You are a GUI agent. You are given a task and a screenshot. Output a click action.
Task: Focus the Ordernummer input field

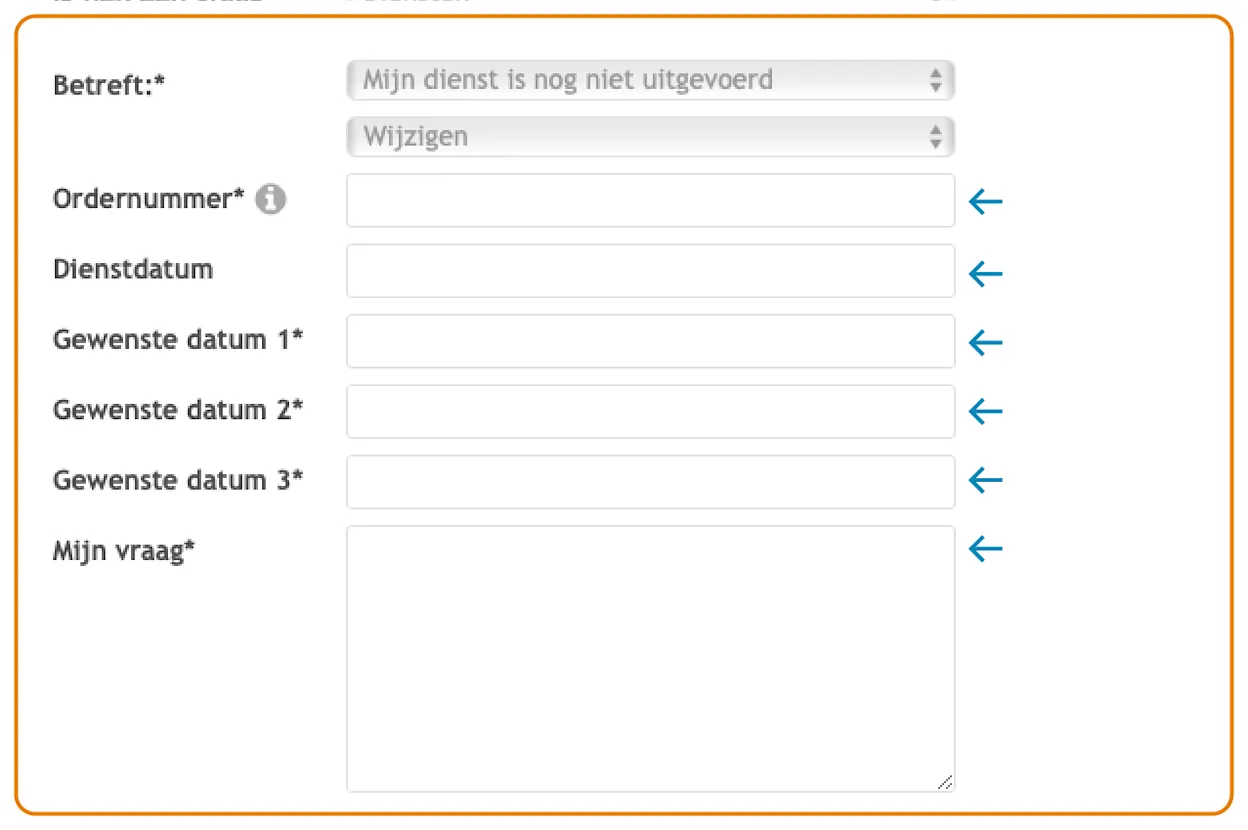pyautogui.click(x=651, y=201)
